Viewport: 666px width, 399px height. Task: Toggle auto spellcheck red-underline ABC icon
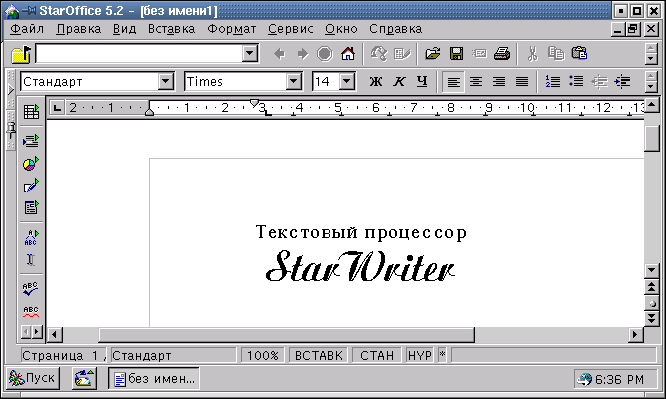click(31, 312)
